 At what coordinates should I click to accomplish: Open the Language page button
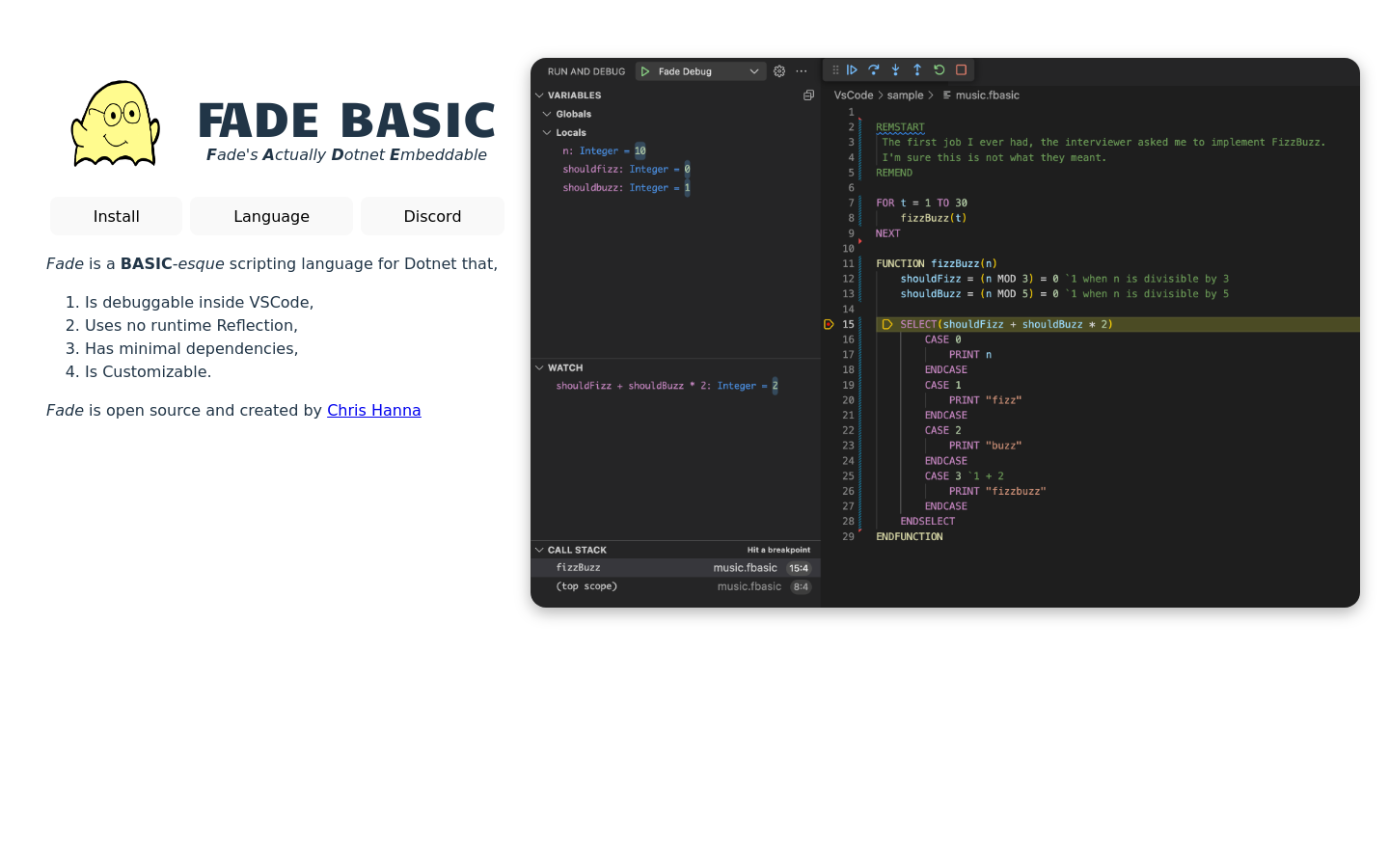click(271, 216)
